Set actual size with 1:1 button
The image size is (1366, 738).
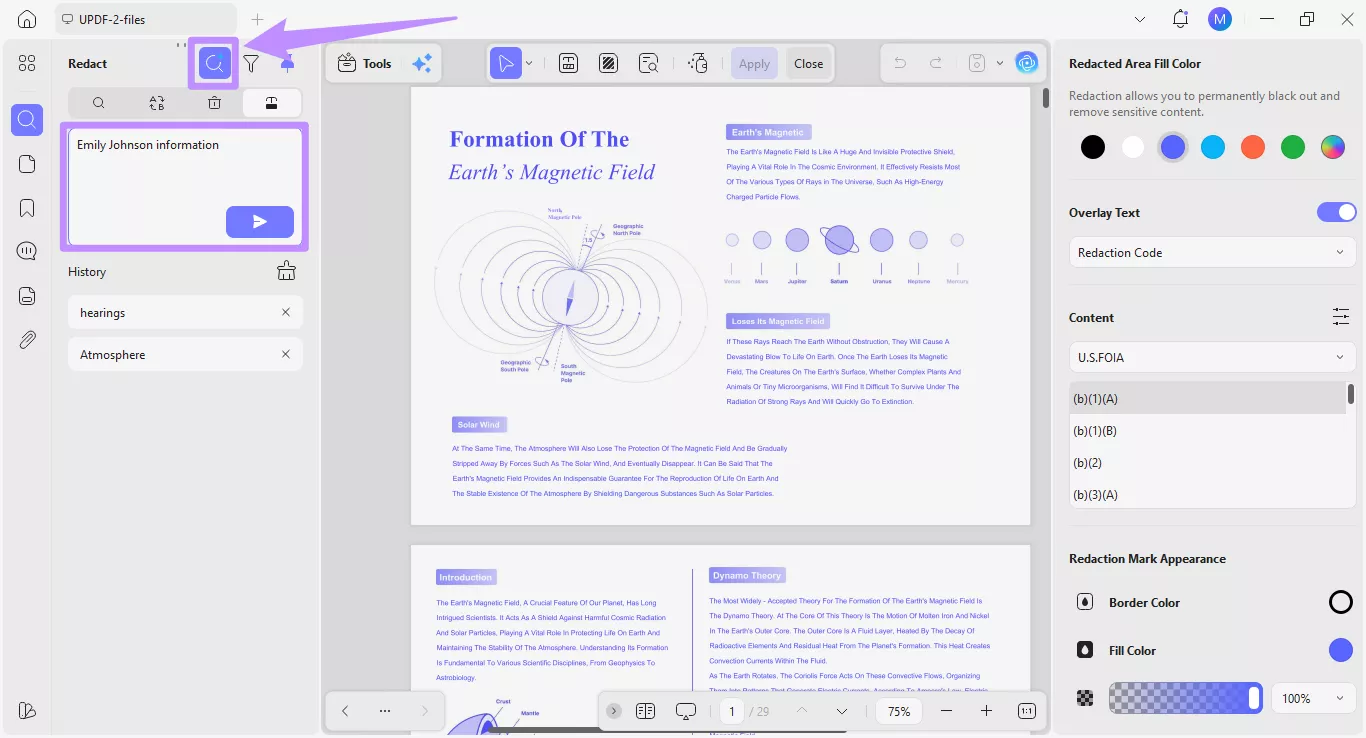point(1027,711)
